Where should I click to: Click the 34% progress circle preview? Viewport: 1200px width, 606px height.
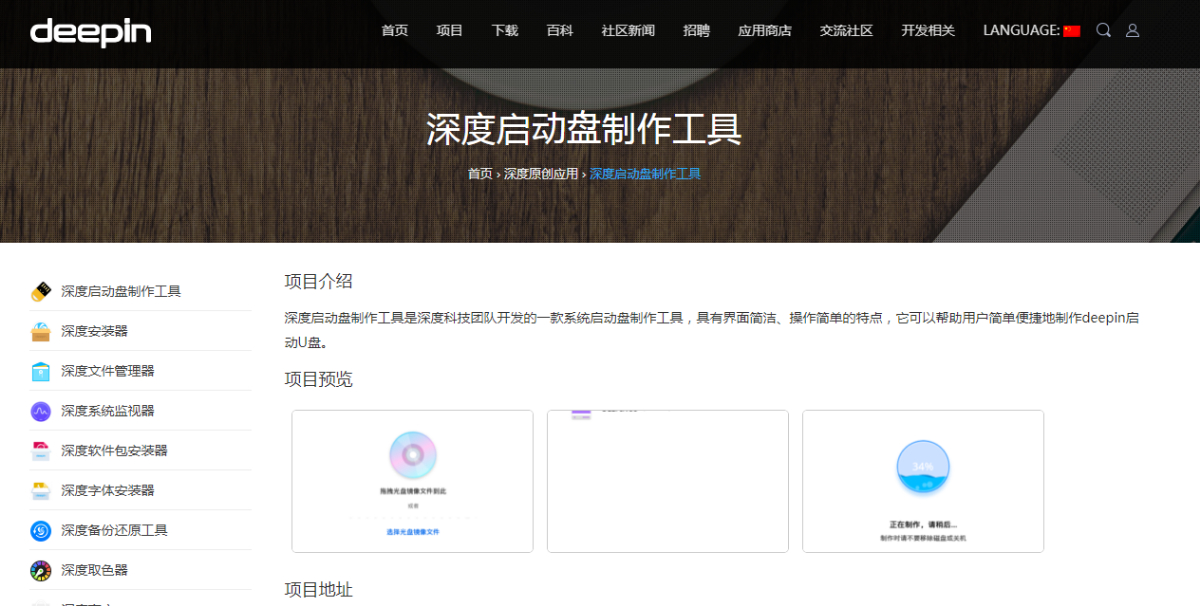point(922,466)
